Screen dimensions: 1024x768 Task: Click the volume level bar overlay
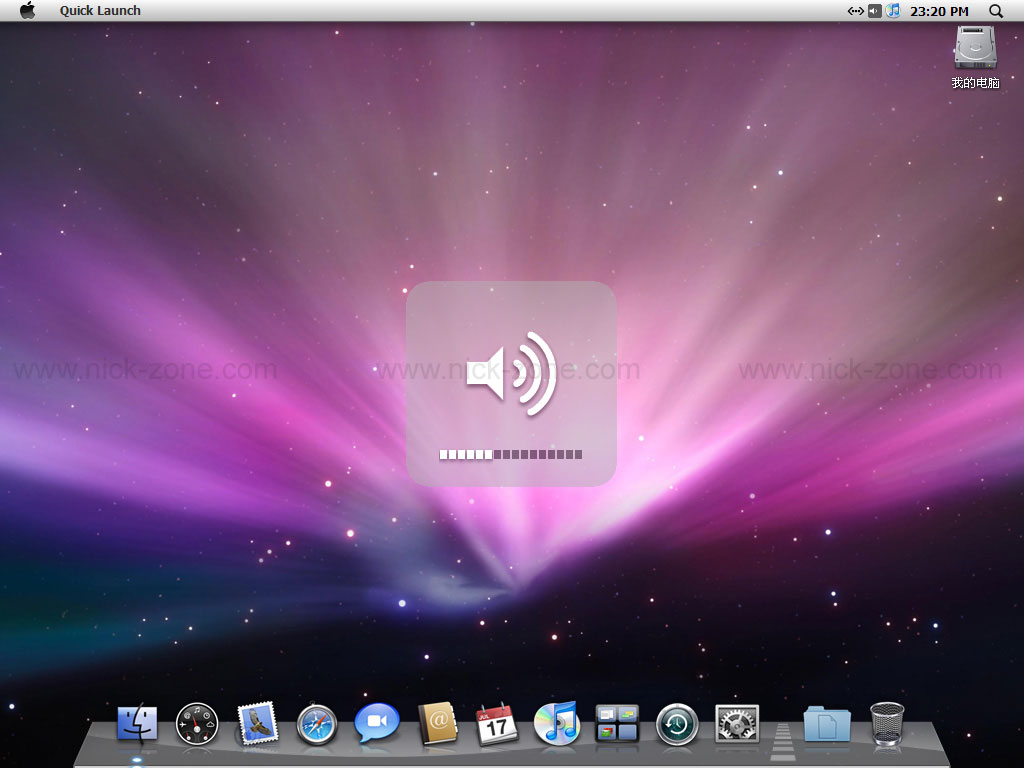coord(511,455)
